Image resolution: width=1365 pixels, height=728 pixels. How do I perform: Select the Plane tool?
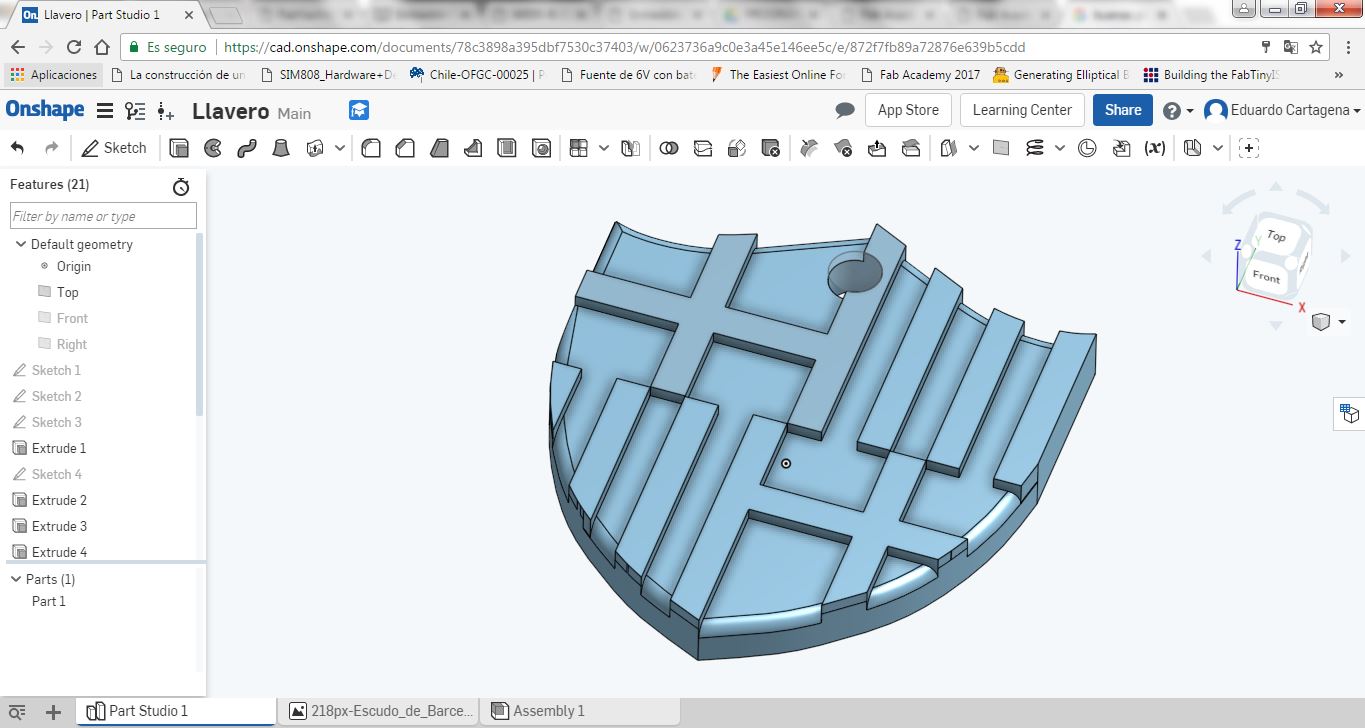click(1001, 148)
